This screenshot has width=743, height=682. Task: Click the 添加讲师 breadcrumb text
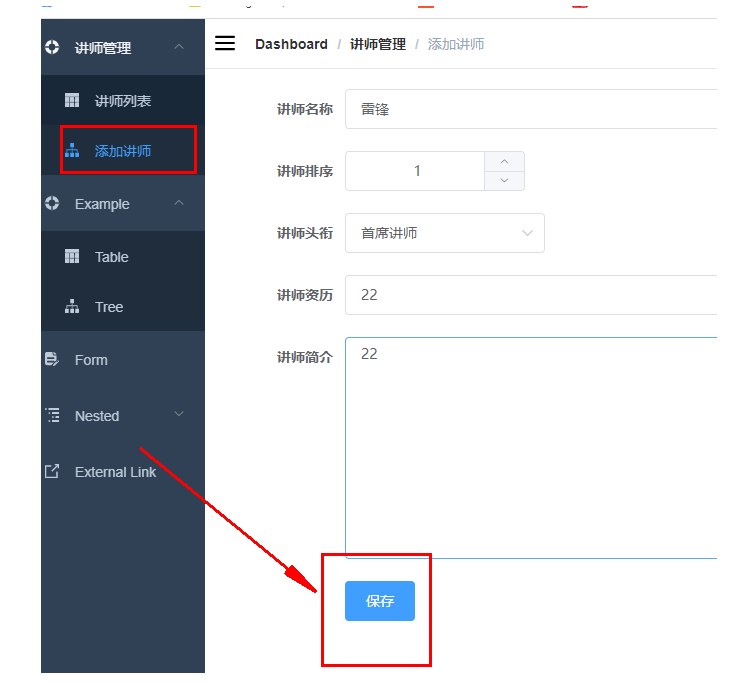tap(456, 44)
